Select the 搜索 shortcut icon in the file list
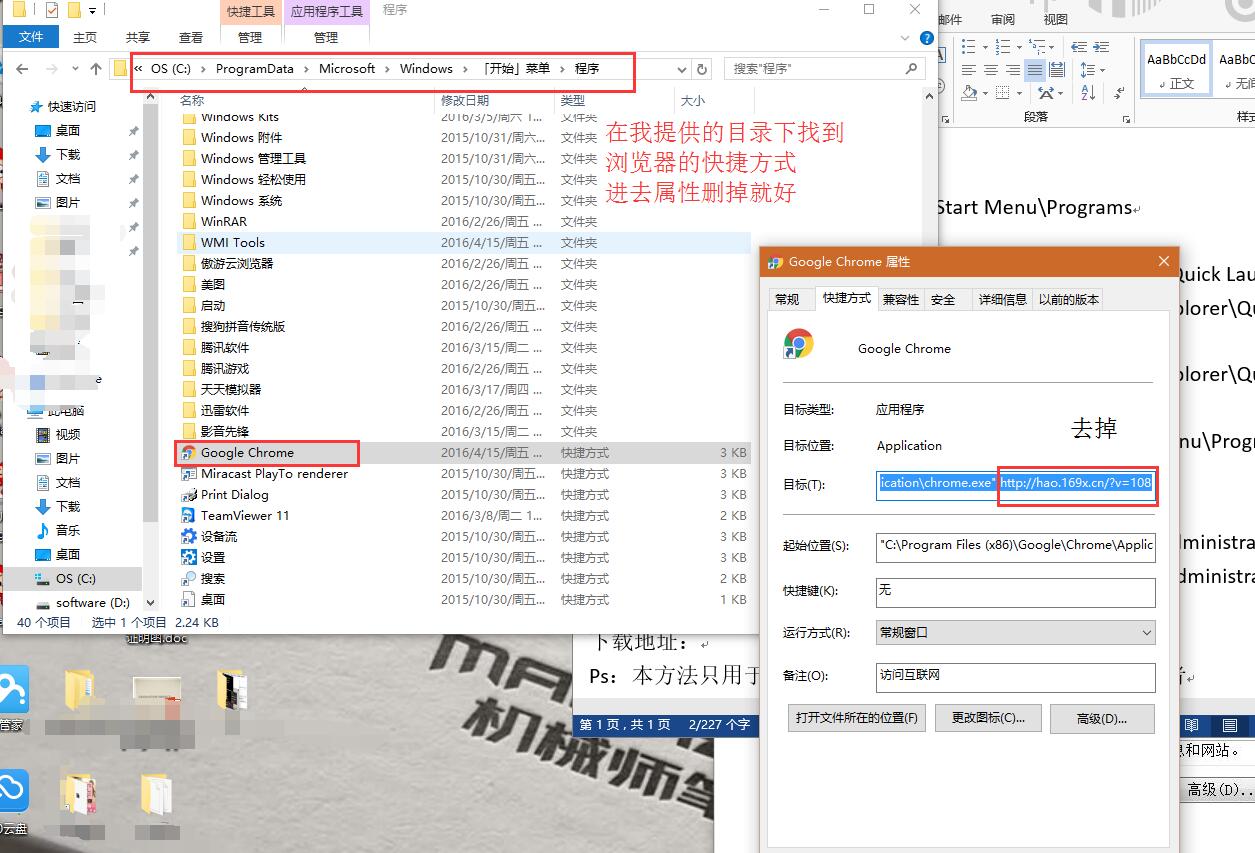 (x=188, y=579)
